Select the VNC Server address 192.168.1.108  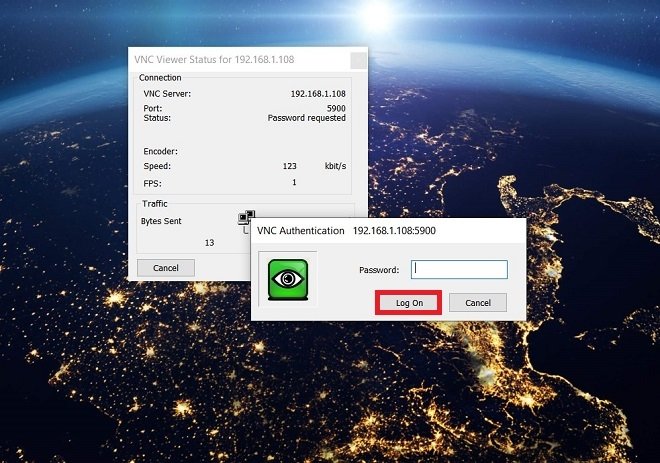[x=318, y=93]
